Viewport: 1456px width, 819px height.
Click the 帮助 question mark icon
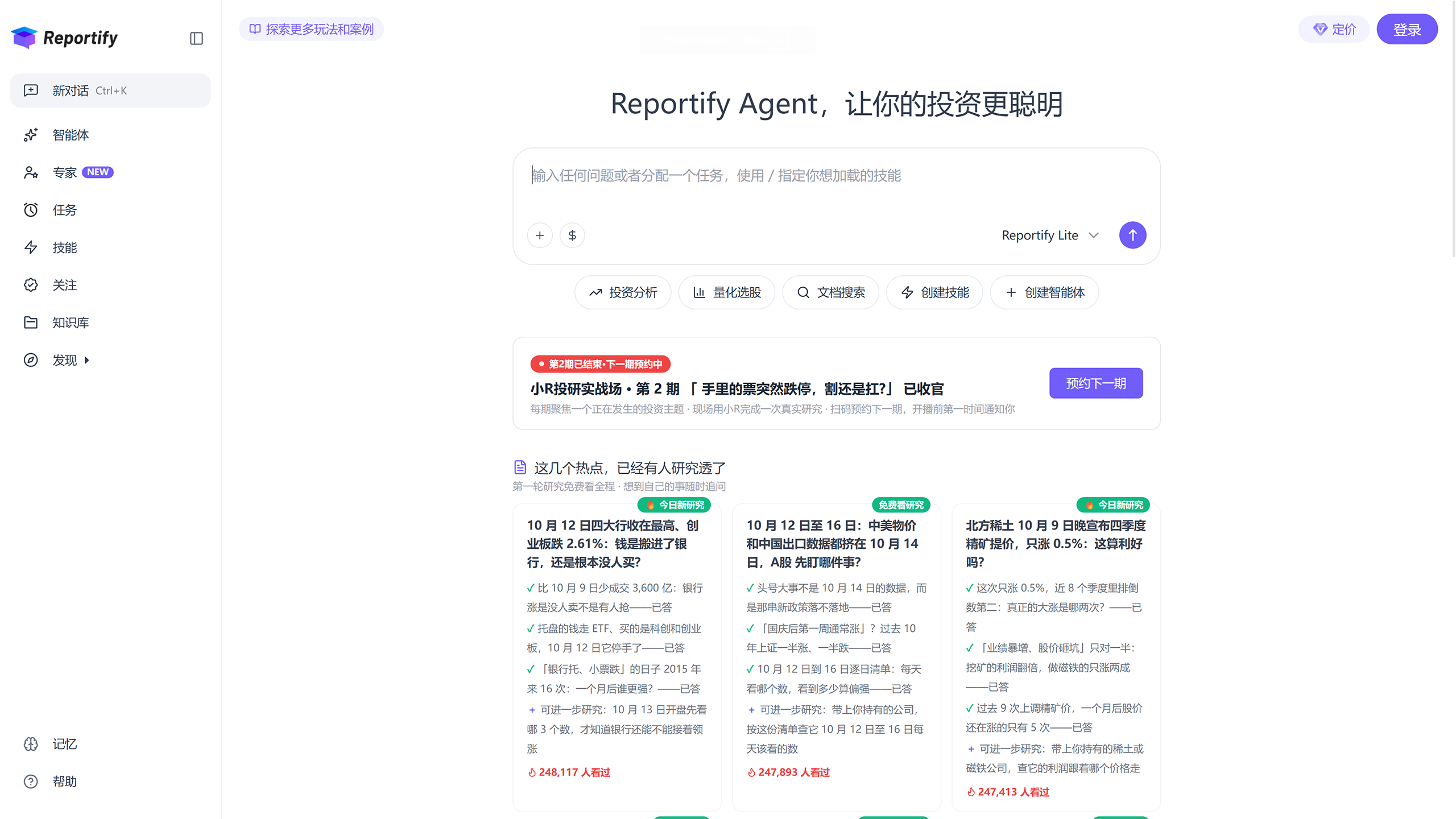pos(31,781)
